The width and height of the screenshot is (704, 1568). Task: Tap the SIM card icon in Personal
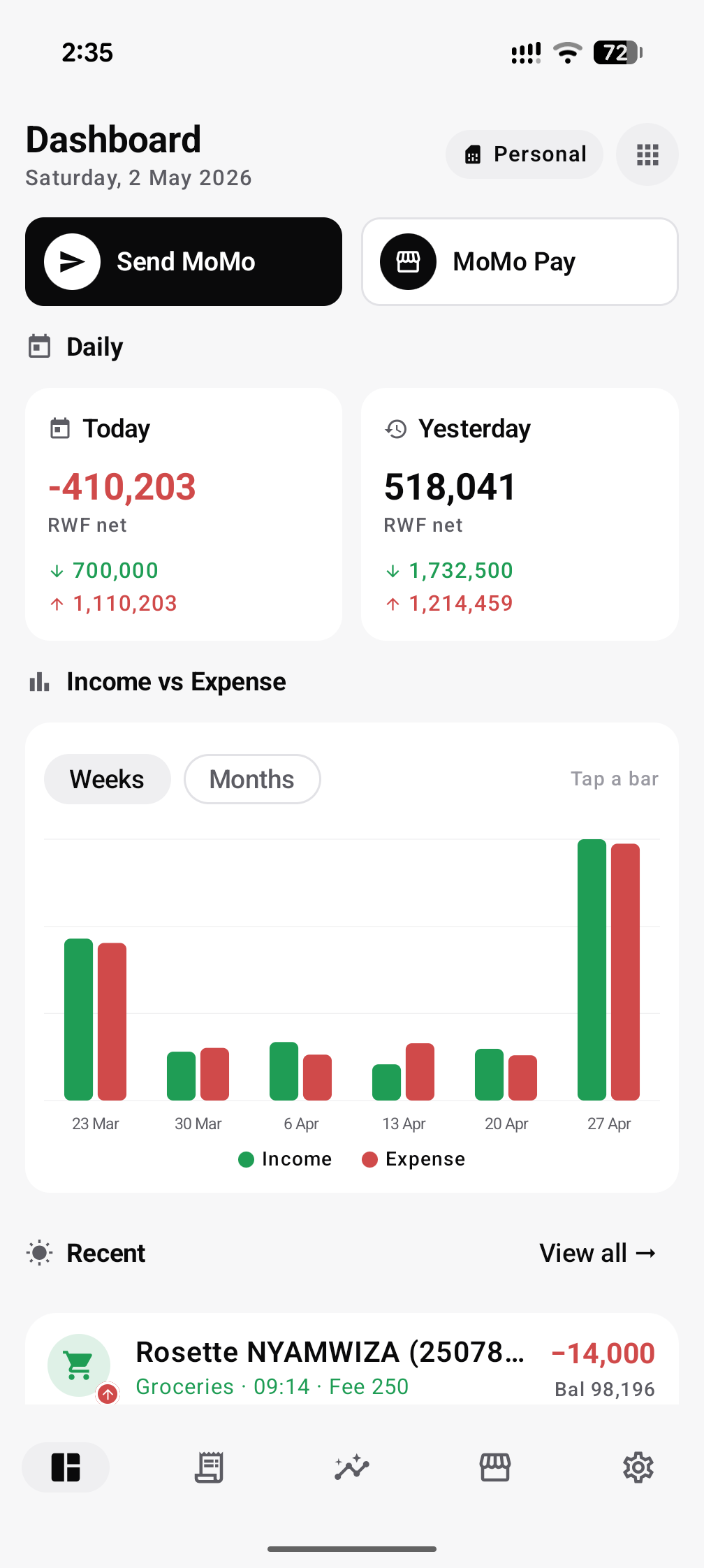click(473, 154)
